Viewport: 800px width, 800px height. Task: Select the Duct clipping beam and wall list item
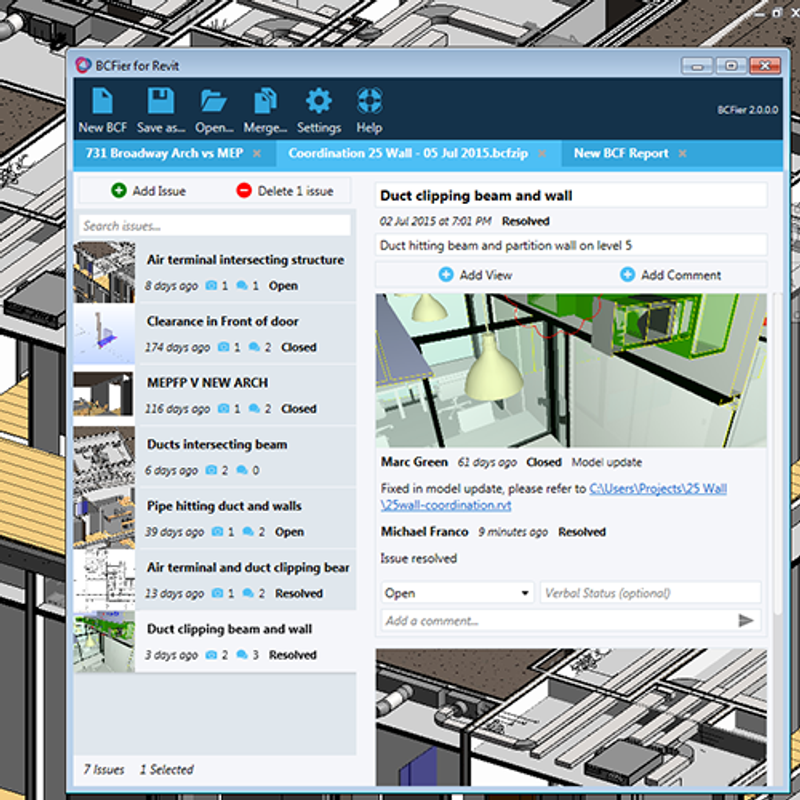215,641
